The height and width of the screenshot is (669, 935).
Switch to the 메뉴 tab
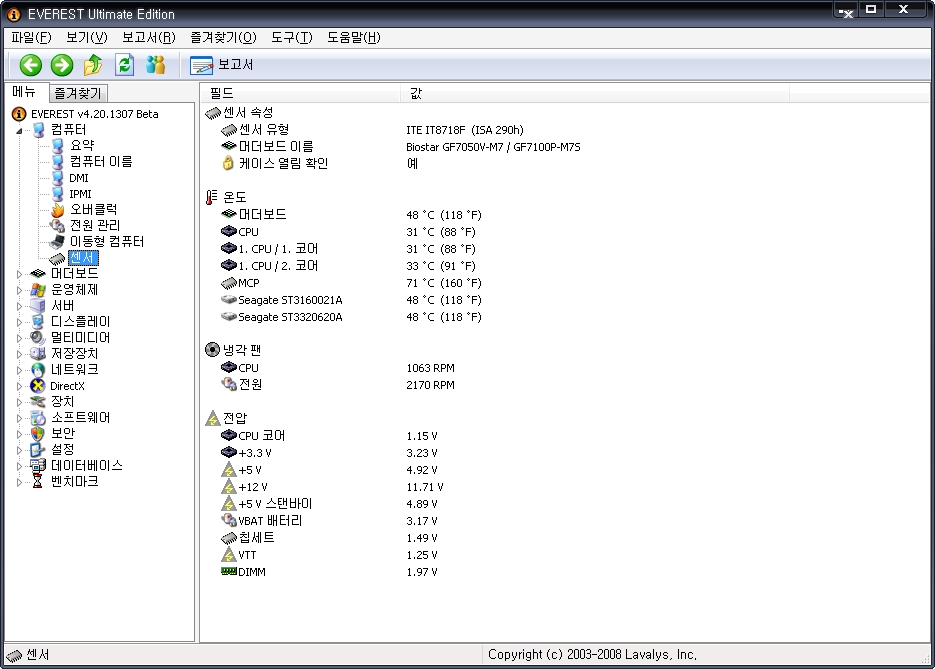point(24,92)
